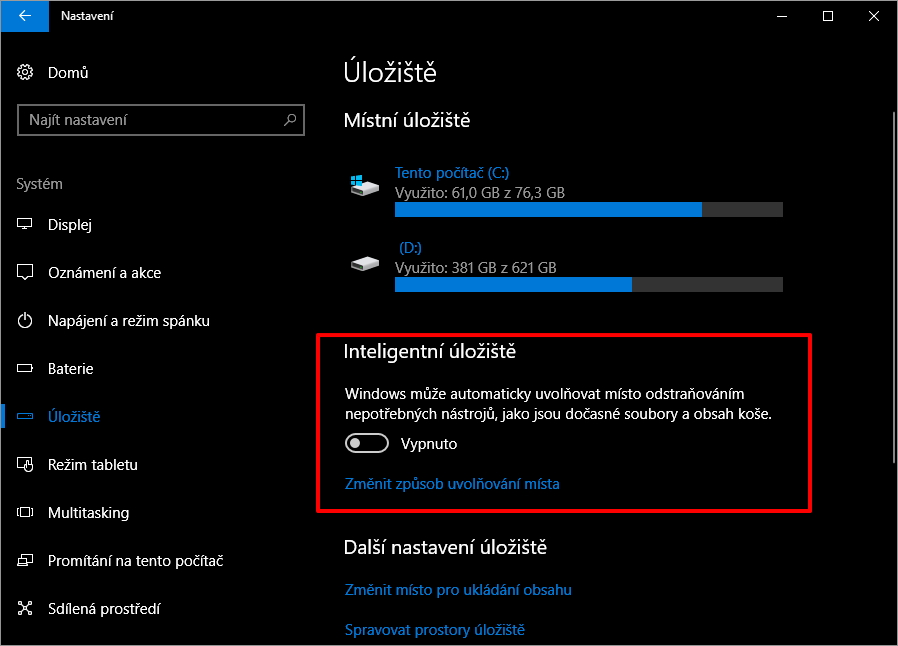The height and width of the screenshot is (646, 898).
Task: Click the Tento počítač (C:) usage bar
Action: [x=588, y=210]
